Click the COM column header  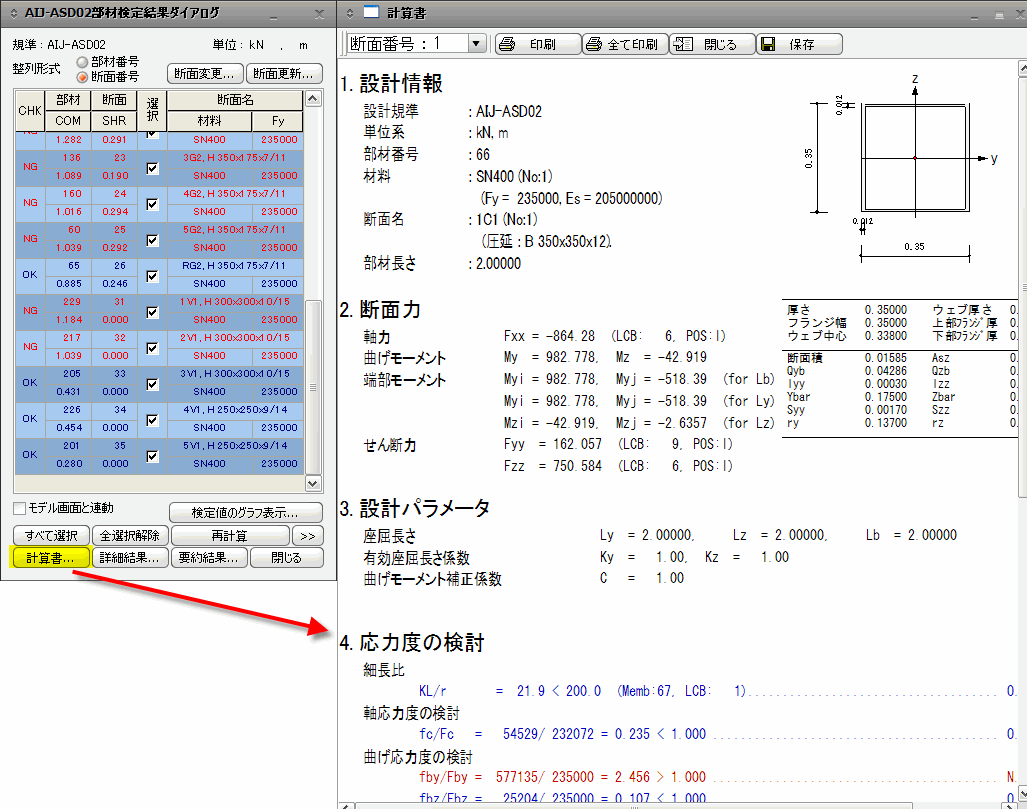click(x=68, y=121)
